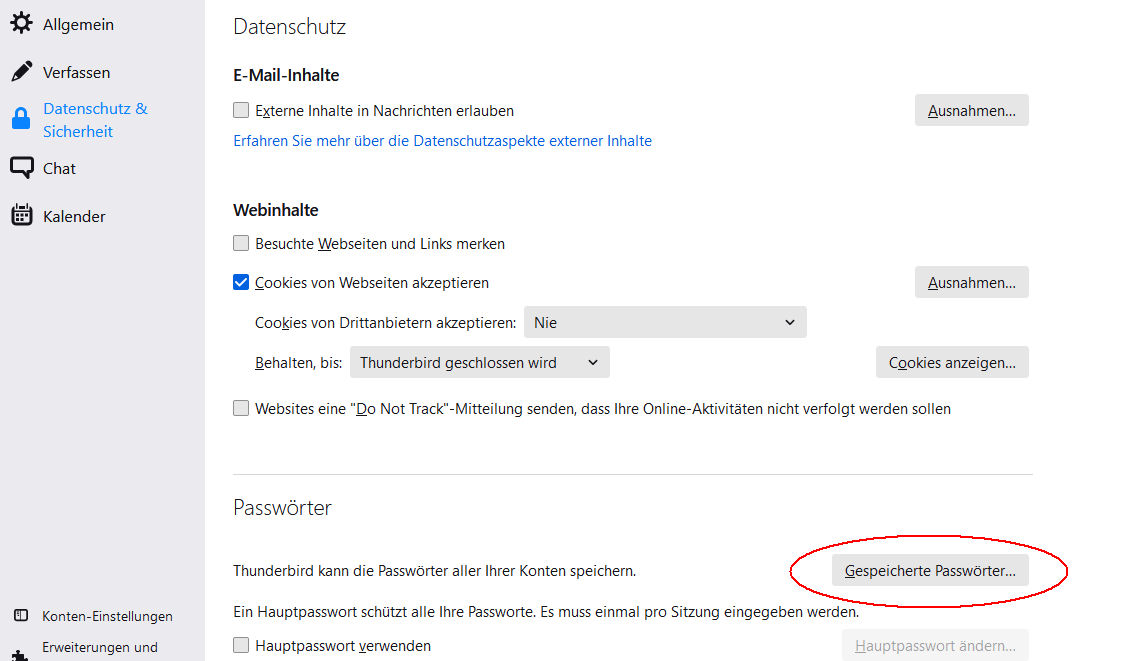Viewport: 1134px width, 661px height.
Task: Enable the Do Not Track checkbox
Action: 241,408
